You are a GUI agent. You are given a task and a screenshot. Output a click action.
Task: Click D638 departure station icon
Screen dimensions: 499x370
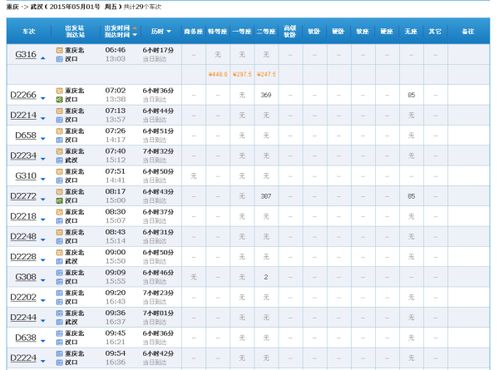(x=59, y=333)
